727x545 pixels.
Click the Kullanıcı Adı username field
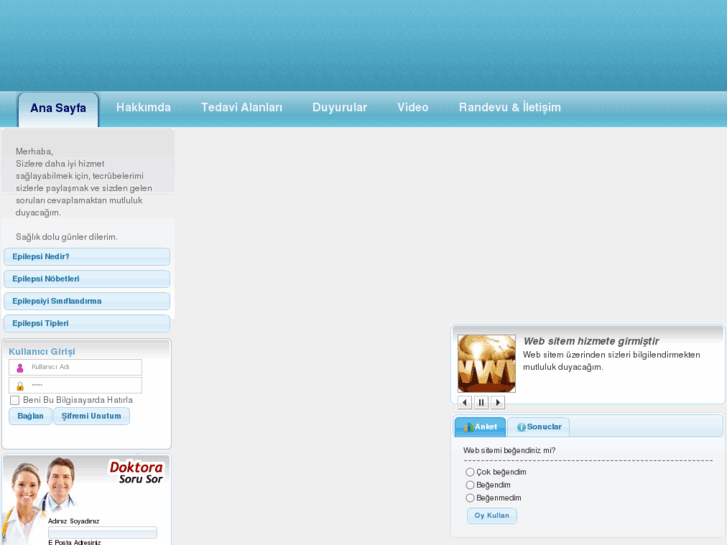75,367
